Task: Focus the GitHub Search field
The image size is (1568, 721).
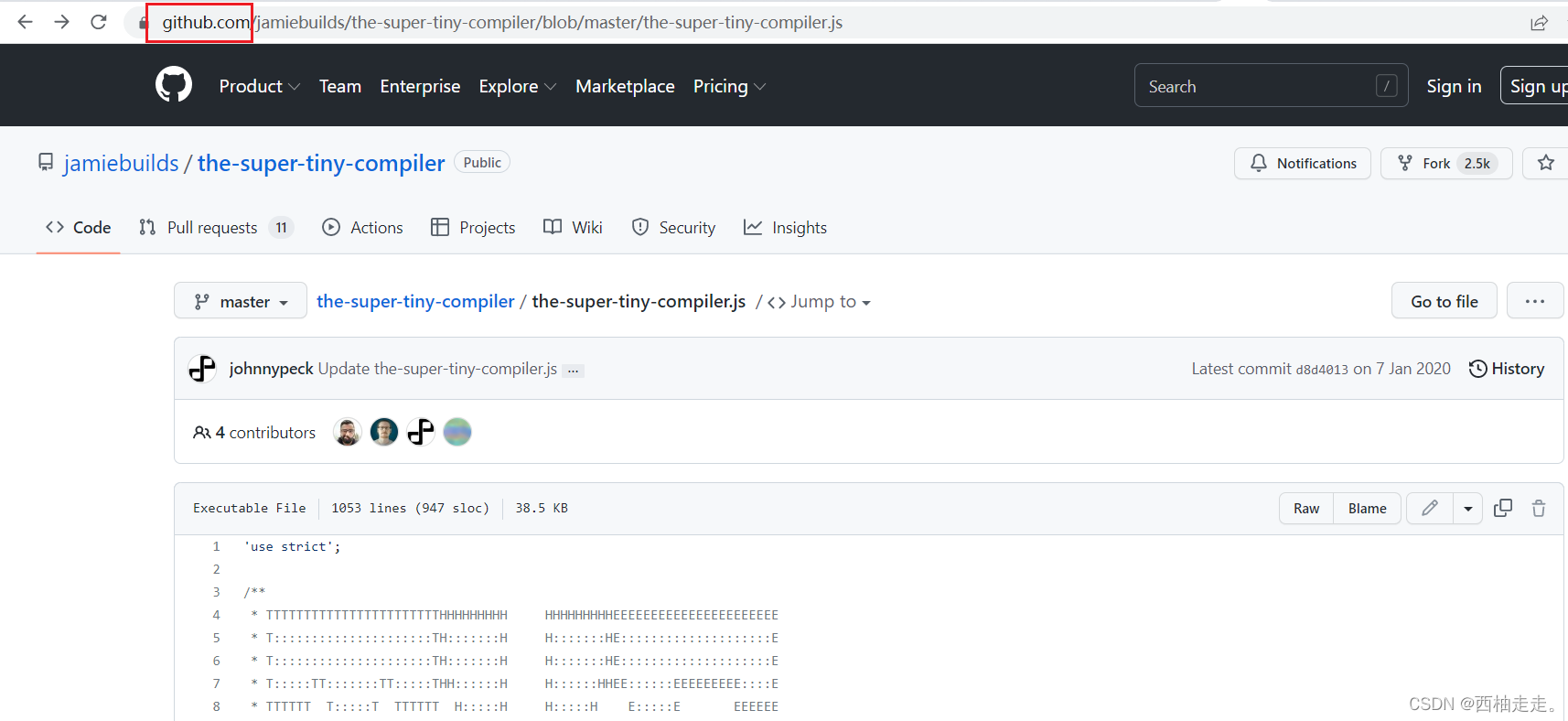Action: tap(1271, 86)
